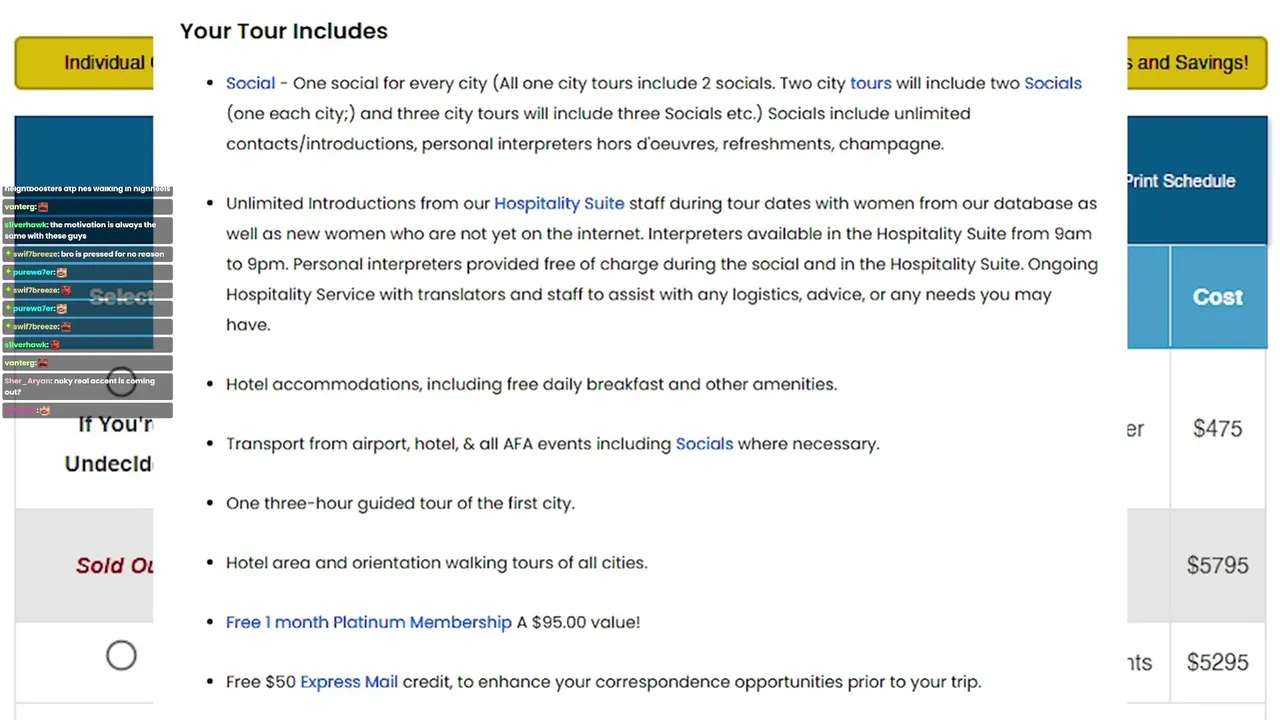Click the Cost column header
Screen dimensions: 1280x720
(x=1218, y=297)
